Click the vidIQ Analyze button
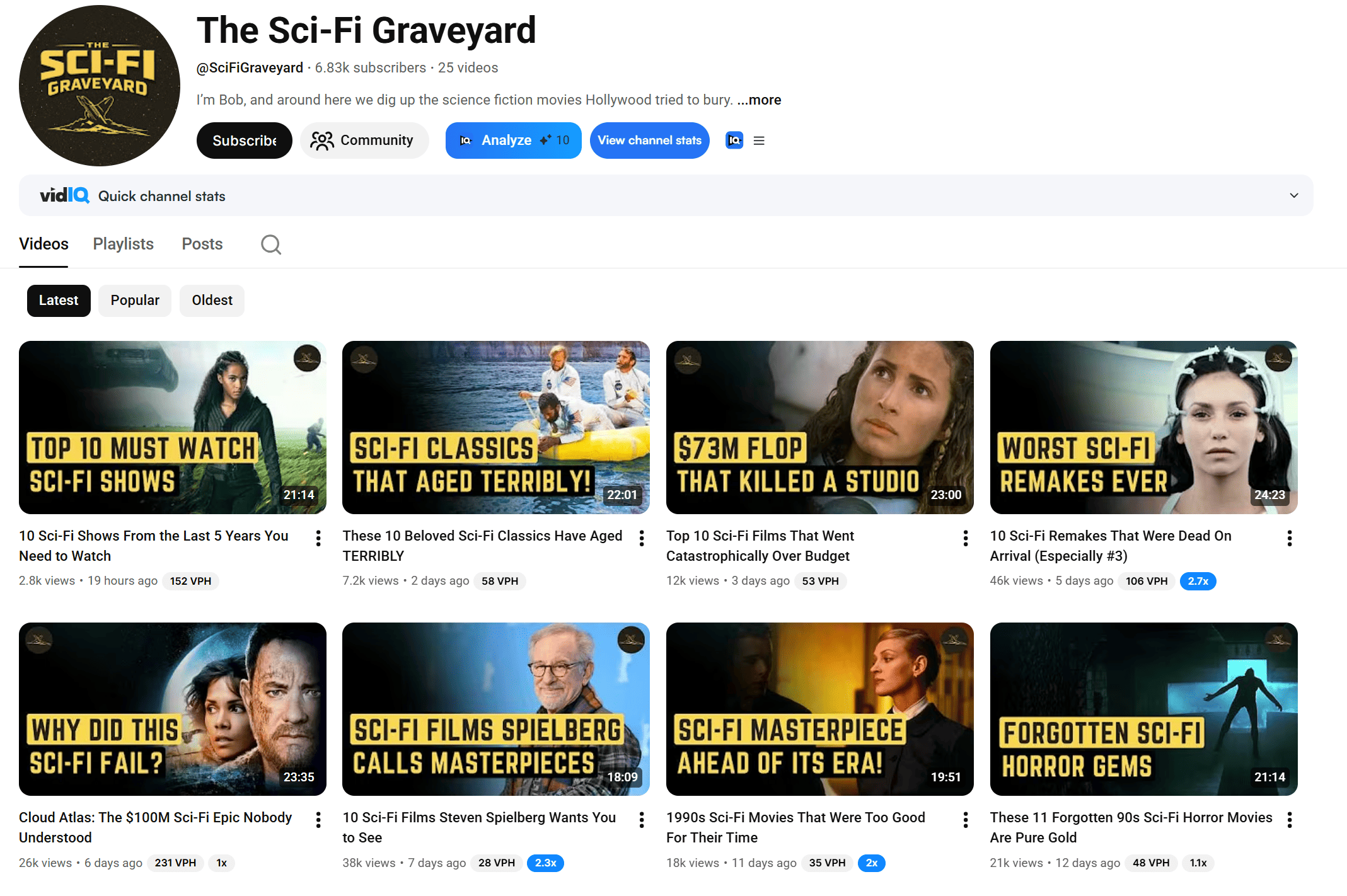 [514, 141]
